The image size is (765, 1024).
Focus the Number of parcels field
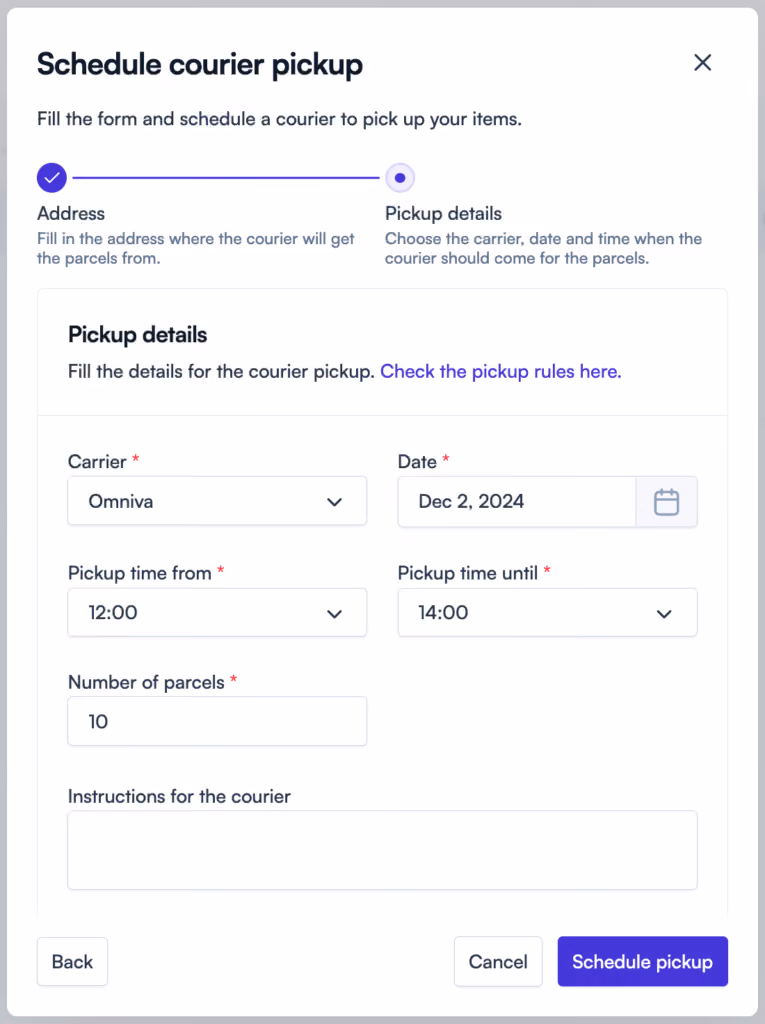coord(217,721)
